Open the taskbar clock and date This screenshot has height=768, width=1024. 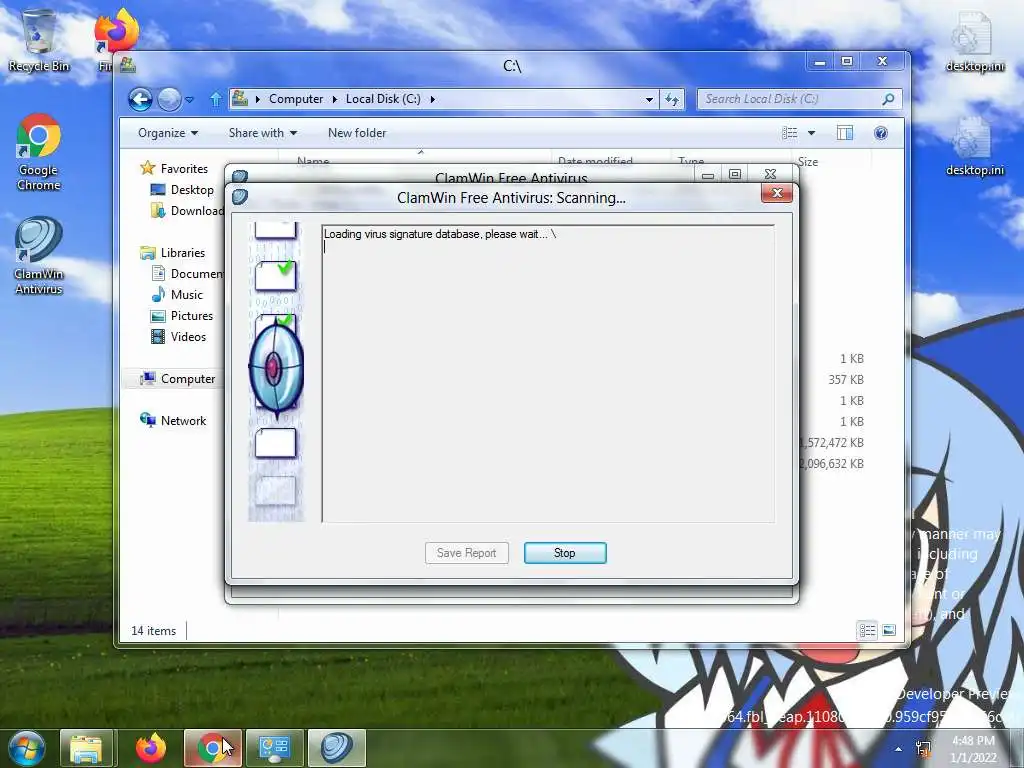(x=973, y=749)
